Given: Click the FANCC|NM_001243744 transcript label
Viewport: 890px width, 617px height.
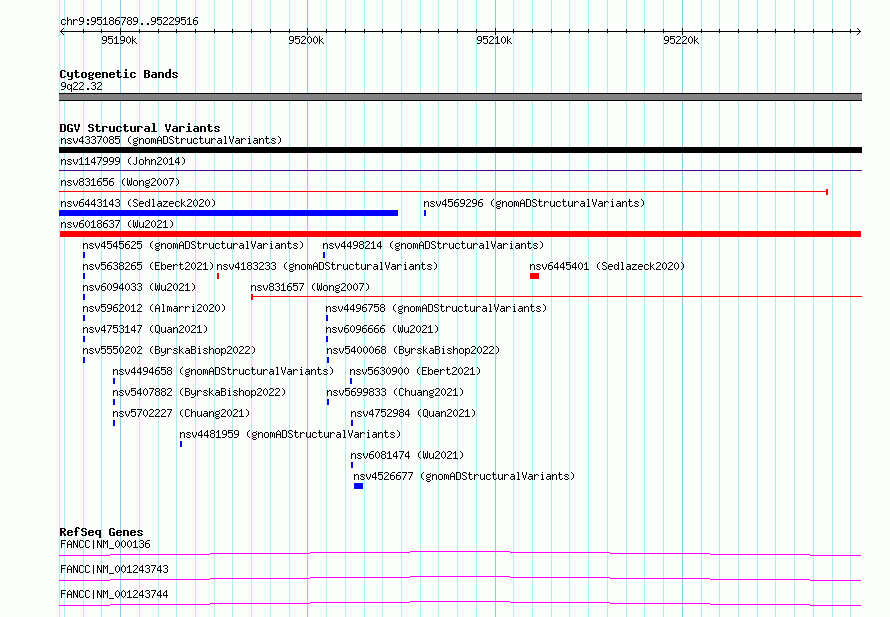Looking at the screenshot, I should coord(114,594).
